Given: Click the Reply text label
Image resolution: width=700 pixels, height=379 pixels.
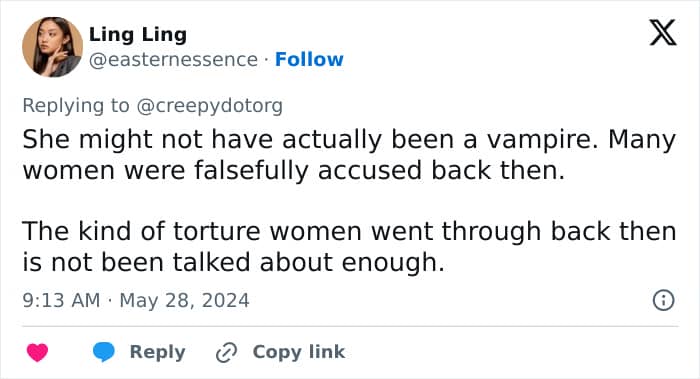Looking at the screenshot, I should pos(158,352).
